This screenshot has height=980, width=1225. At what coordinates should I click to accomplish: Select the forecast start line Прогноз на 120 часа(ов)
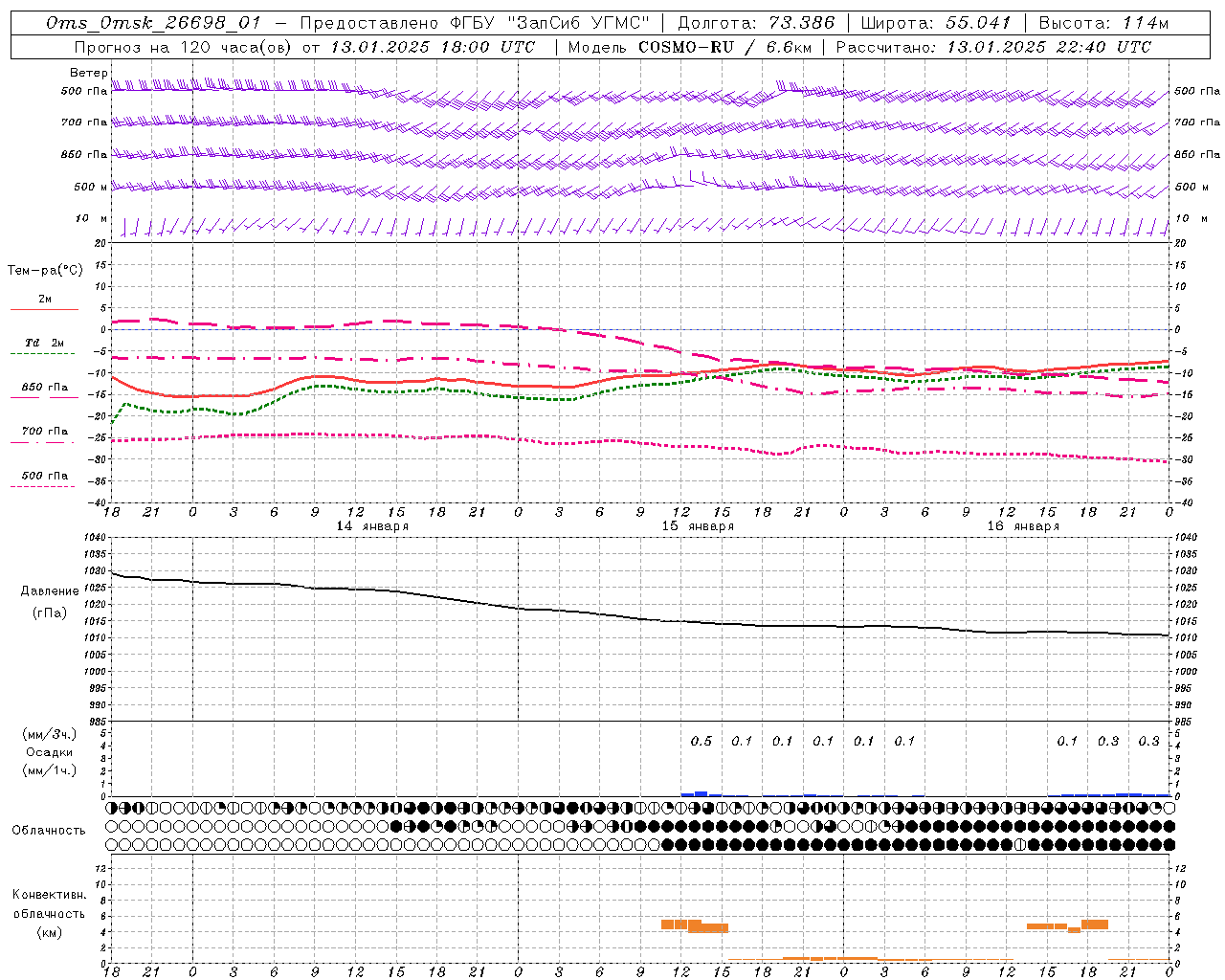pos(184,47)
